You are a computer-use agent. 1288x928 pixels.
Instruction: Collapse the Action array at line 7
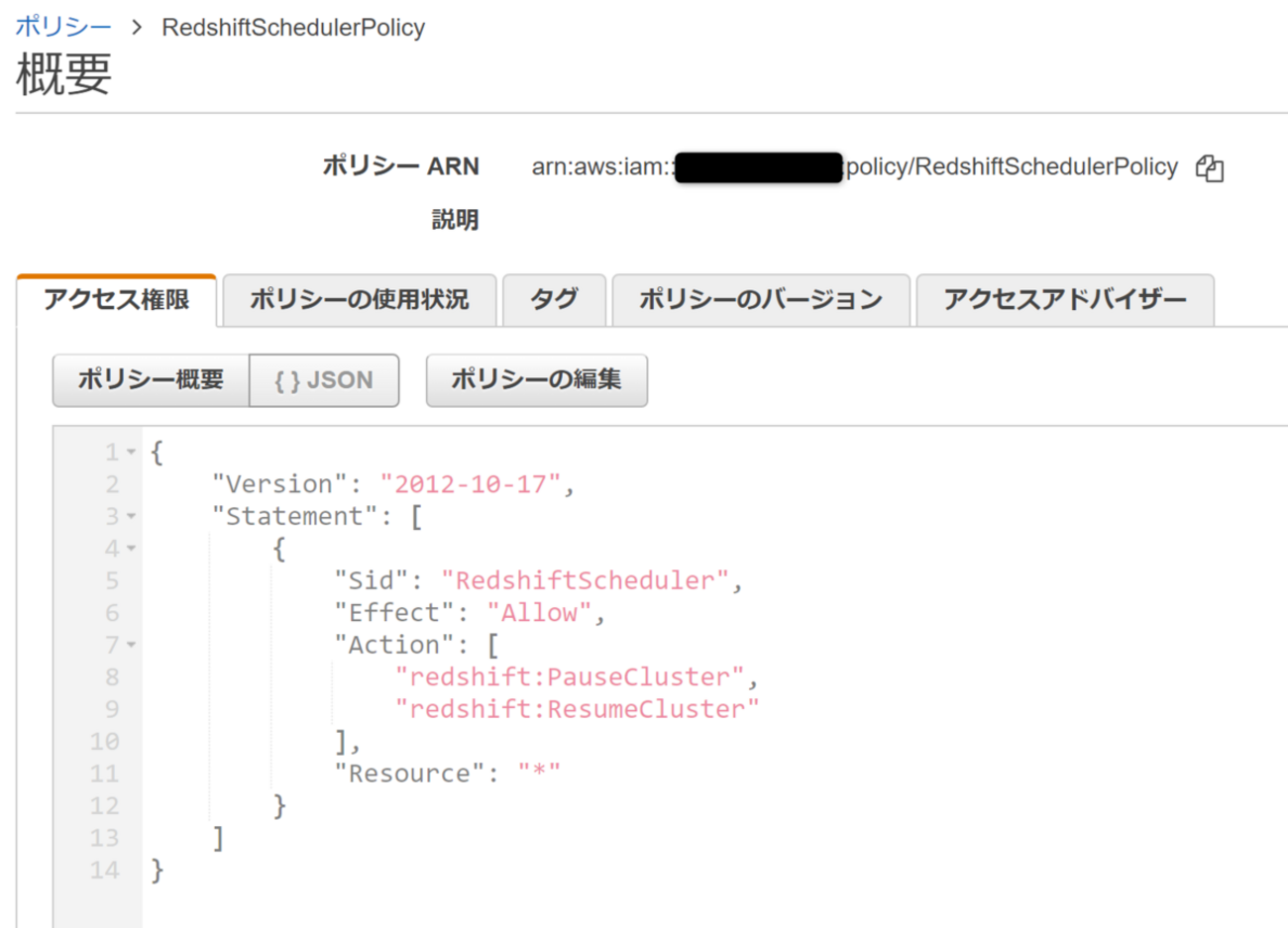(x=131, y=646)
